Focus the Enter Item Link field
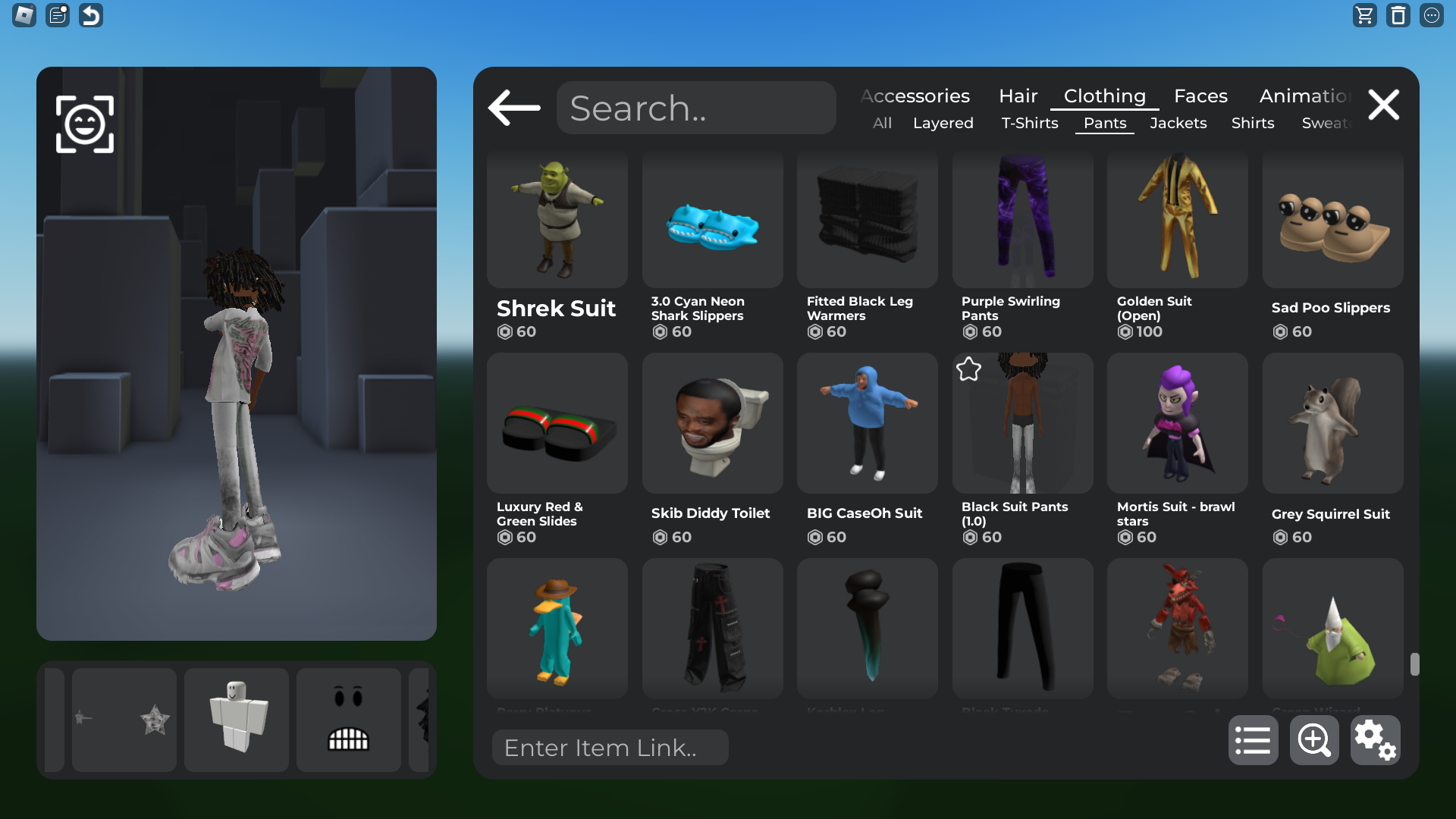This screenshot has width=1456, height=819. click(610, 748)
